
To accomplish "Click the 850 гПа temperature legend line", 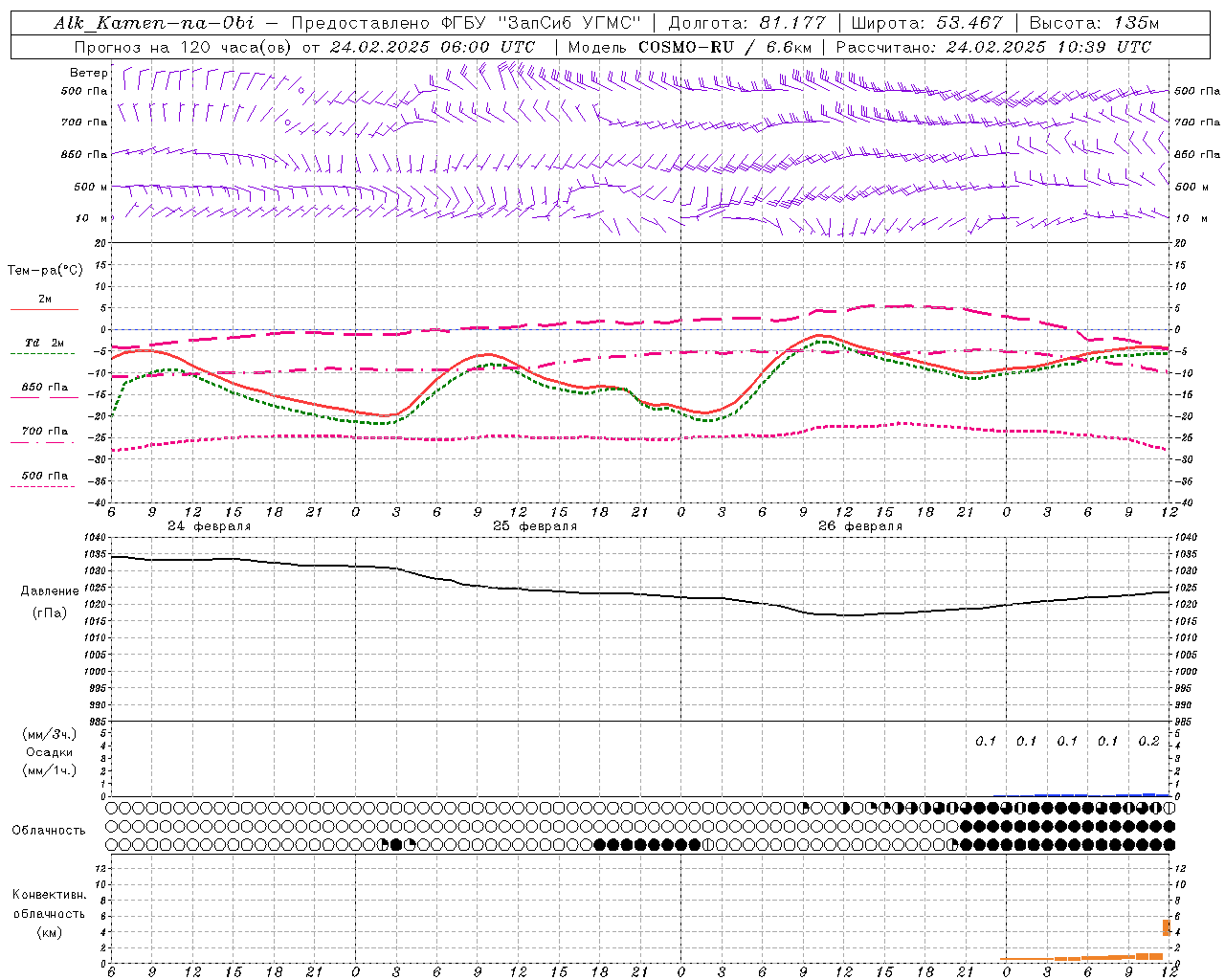I will click(x=44, y=398).
